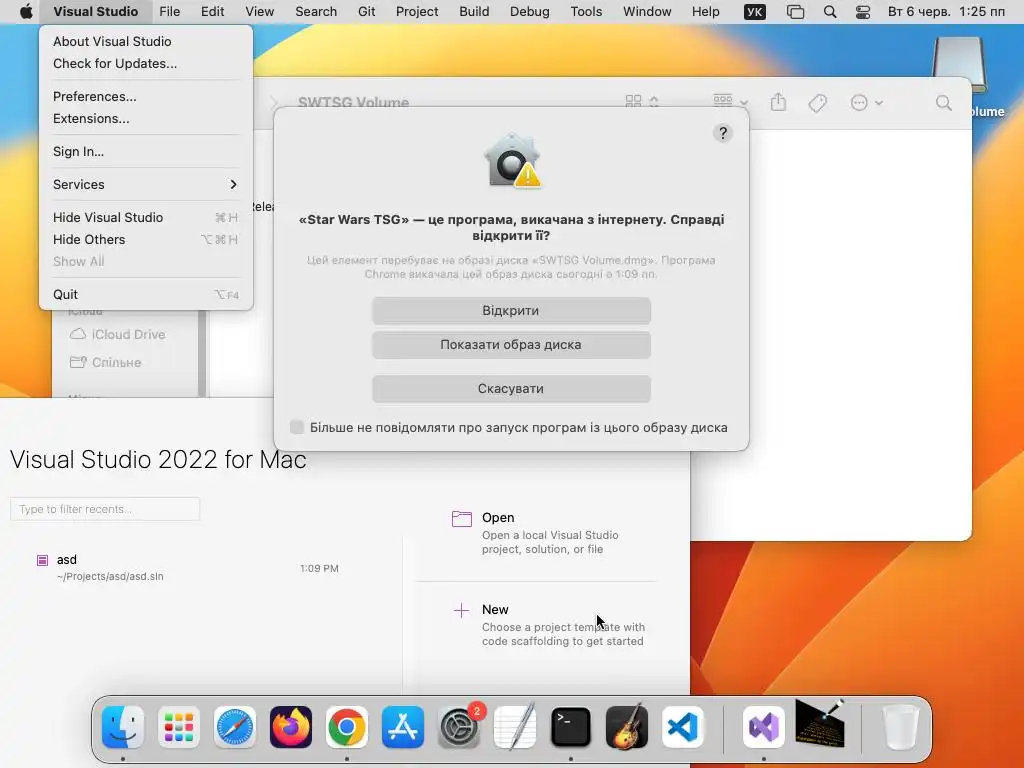This screenshot has height=768, width=1024.
Task: Click the help question mark button
Action: [722, 133]
